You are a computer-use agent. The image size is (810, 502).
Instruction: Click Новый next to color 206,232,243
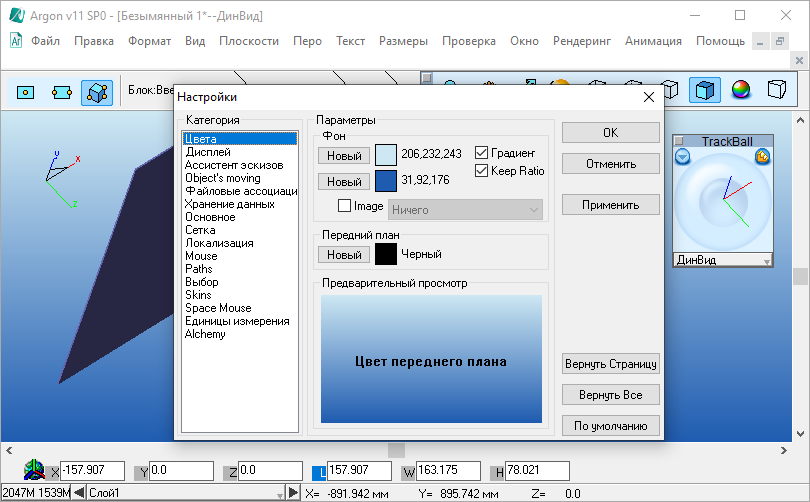(x=344, y=155)
